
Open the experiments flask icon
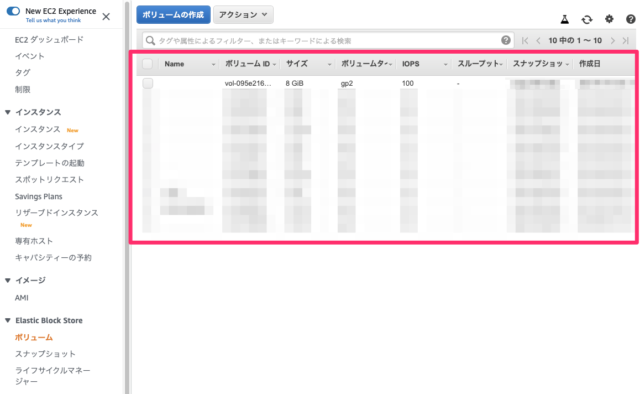point(564,19)
